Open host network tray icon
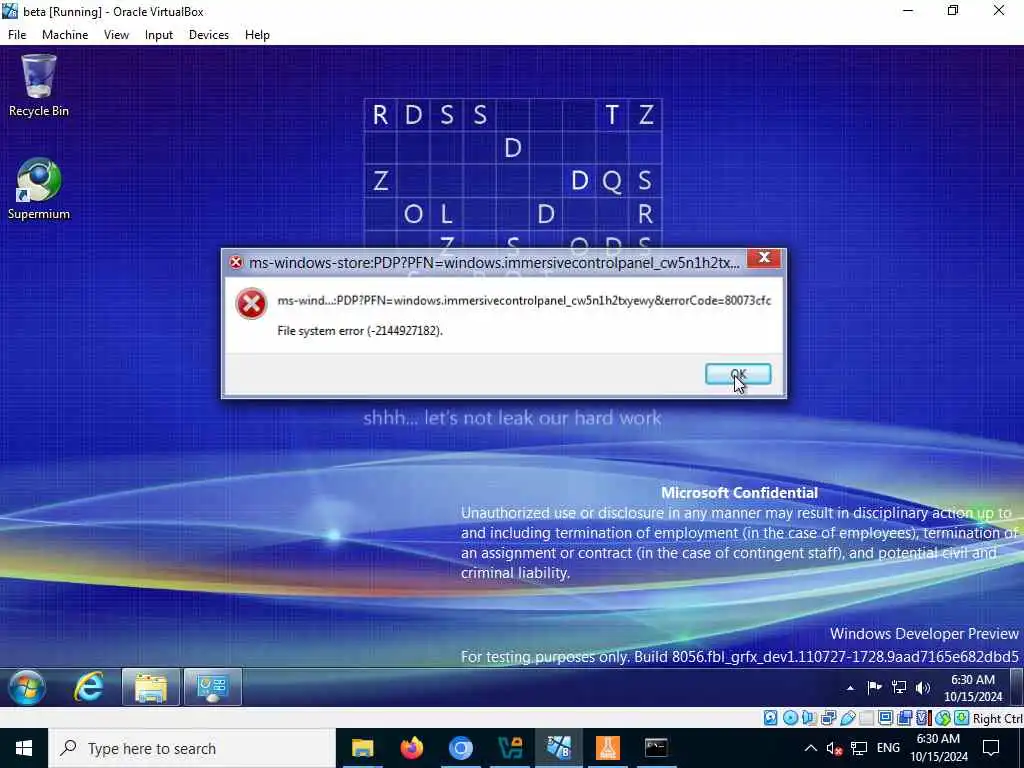 pyautogui.click(x=859, y=748)
